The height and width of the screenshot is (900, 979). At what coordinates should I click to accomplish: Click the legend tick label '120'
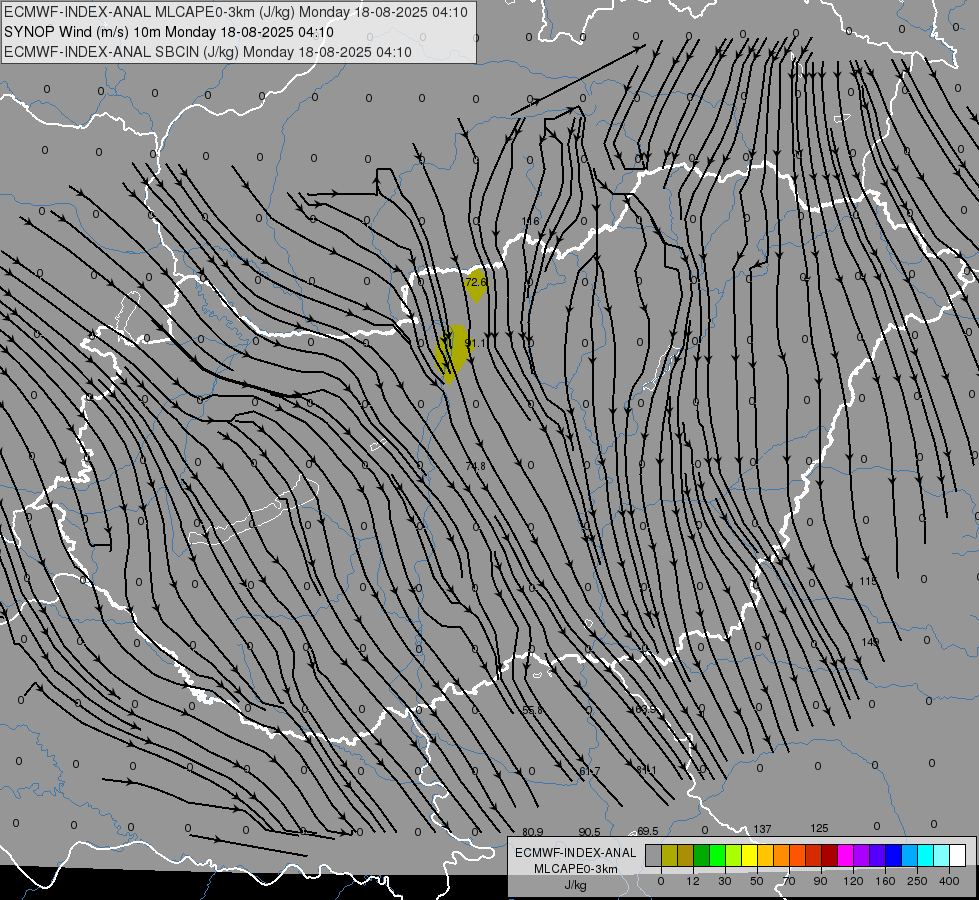click(853, 881)
